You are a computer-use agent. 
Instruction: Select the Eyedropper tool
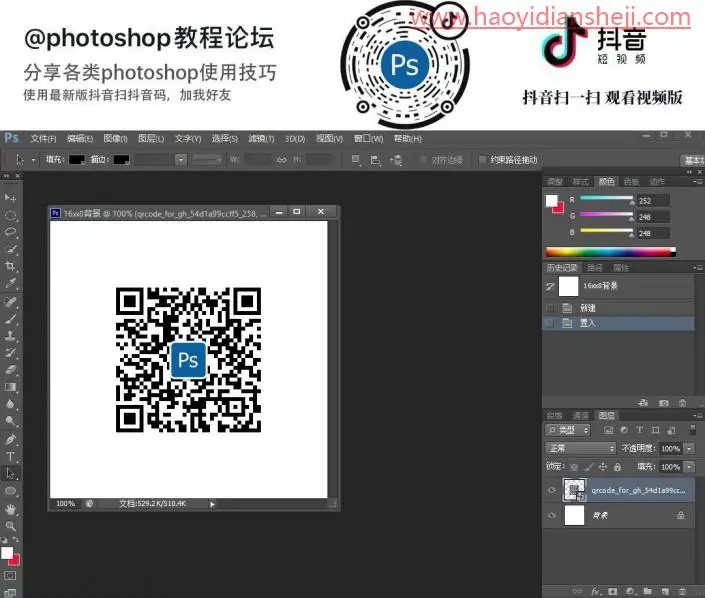10,283
